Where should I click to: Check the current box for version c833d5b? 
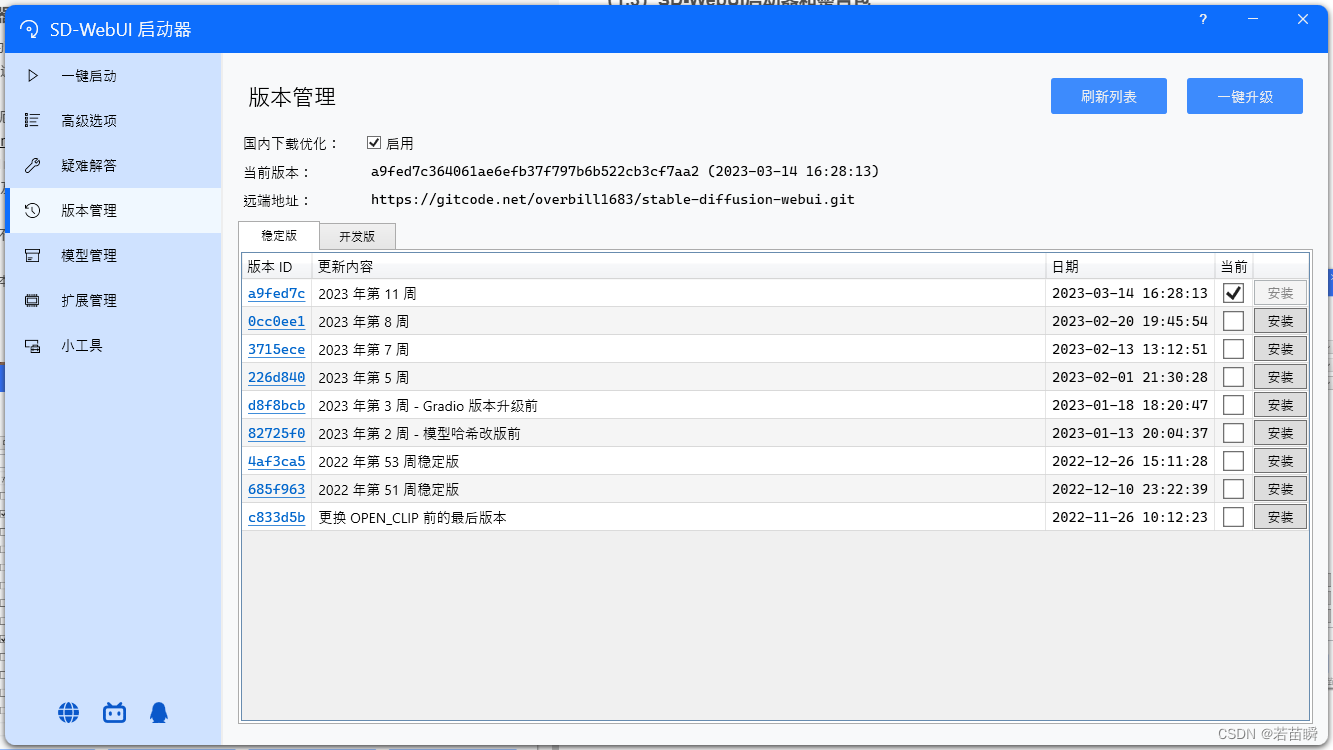(1234, 517)
